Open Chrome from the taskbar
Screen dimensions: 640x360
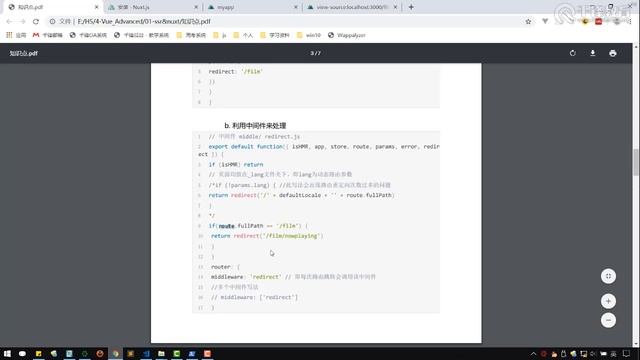116,353
